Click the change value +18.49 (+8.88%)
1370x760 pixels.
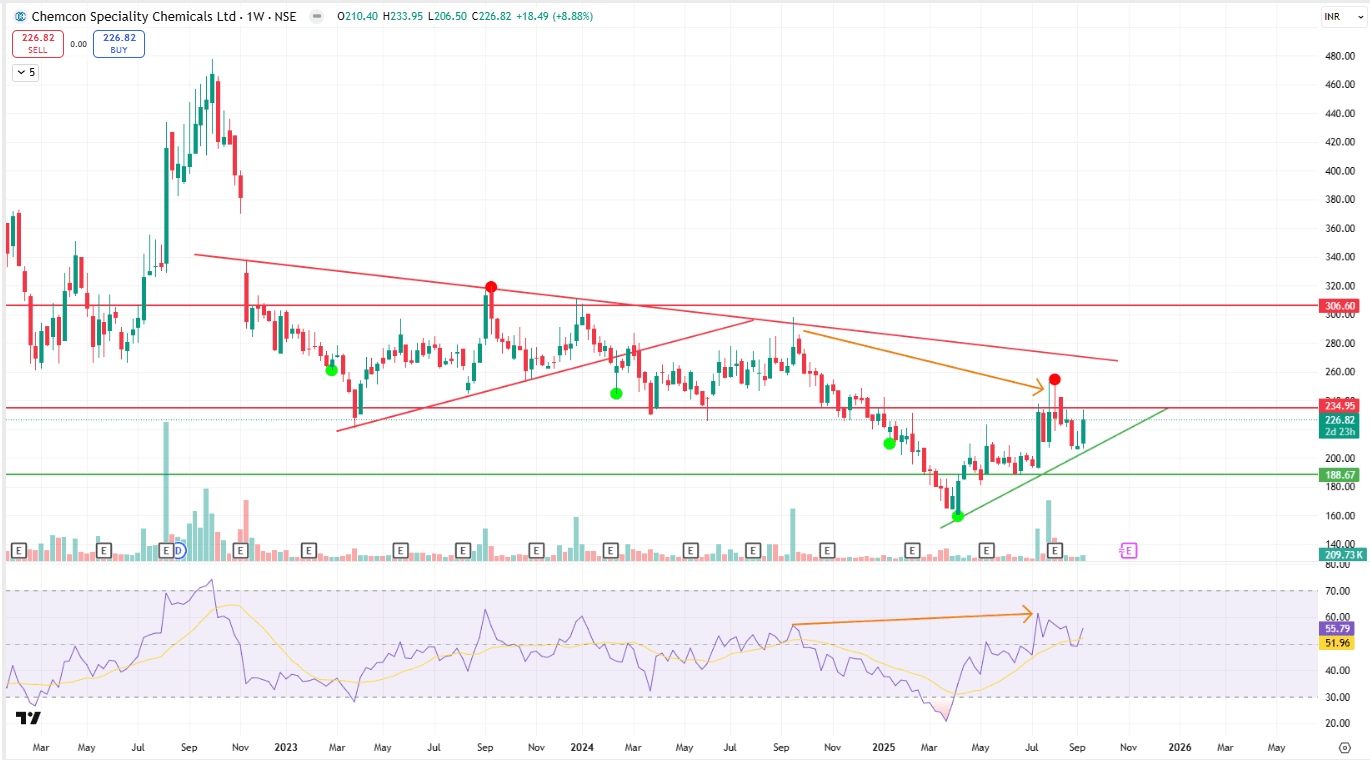point(556,16)
